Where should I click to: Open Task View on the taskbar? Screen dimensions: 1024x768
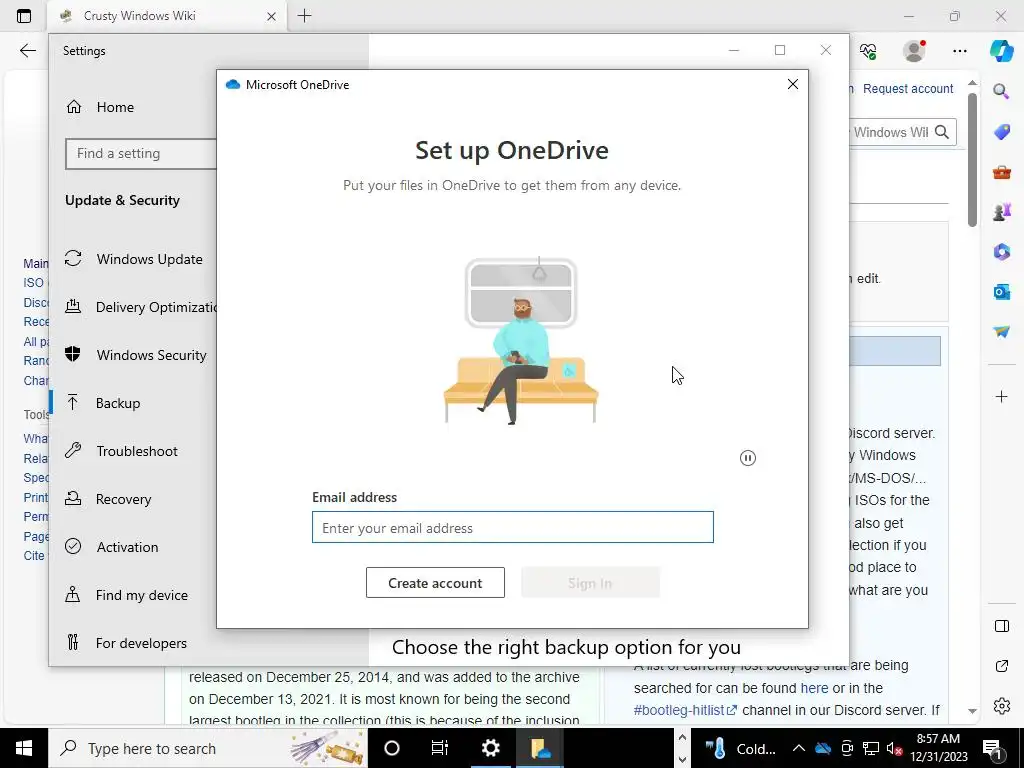pos(440,748)
